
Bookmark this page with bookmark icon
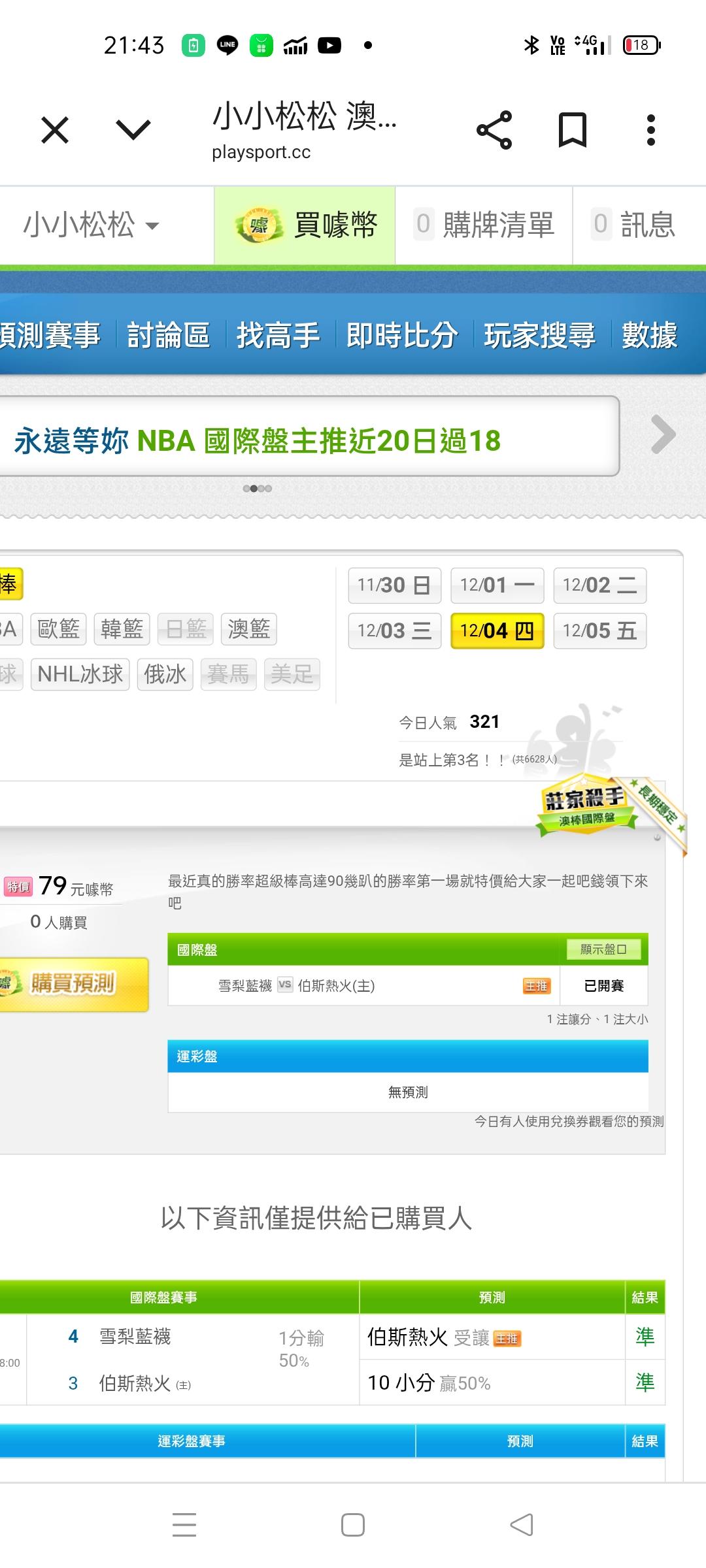click(573, 130)
